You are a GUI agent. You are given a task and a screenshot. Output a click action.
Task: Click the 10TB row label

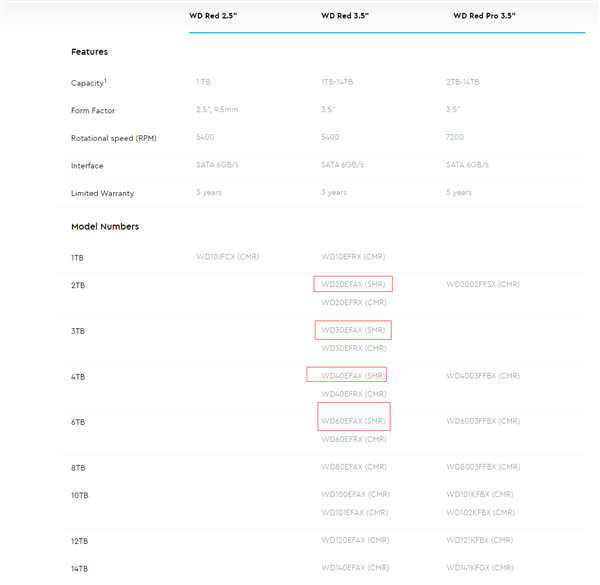(80, 495)
